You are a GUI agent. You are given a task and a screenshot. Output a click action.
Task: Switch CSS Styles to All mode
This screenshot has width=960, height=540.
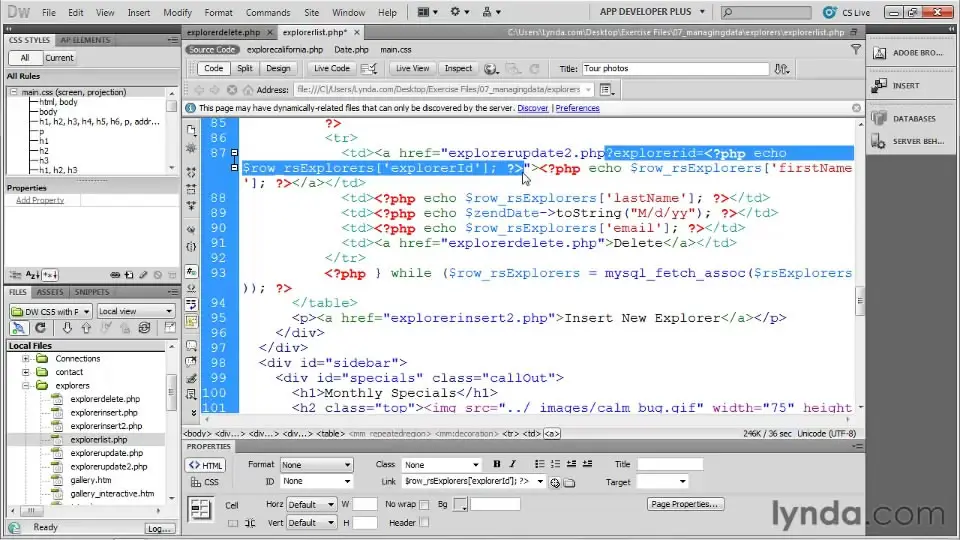[x=24, y=58]
